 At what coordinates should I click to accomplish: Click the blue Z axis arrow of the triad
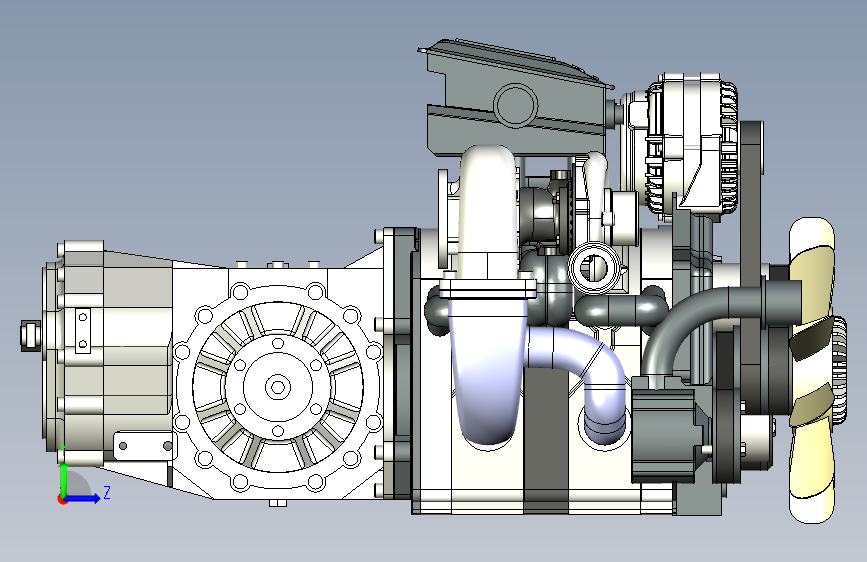(x=84, y=498)
